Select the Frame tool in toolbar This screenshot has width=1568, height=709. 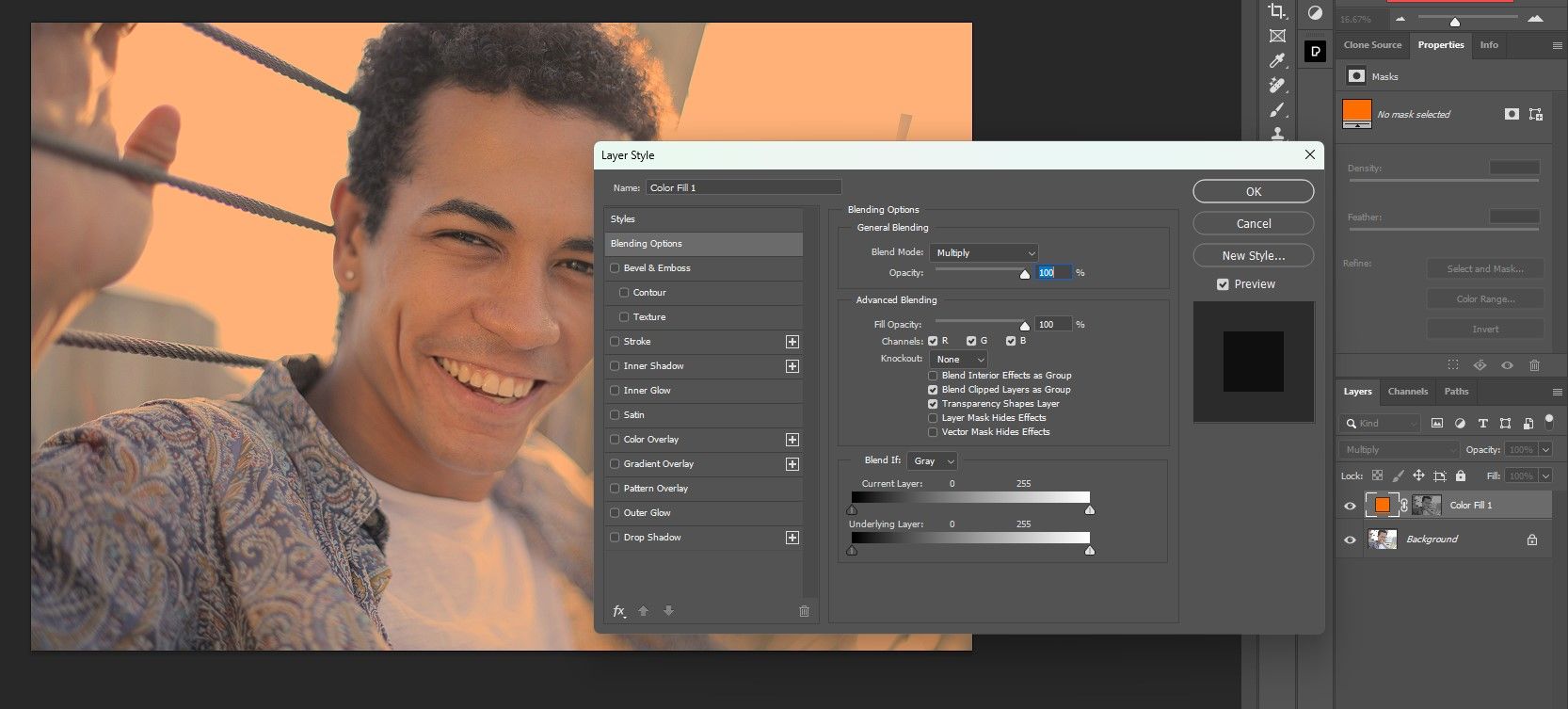(x=1277, y=36)
